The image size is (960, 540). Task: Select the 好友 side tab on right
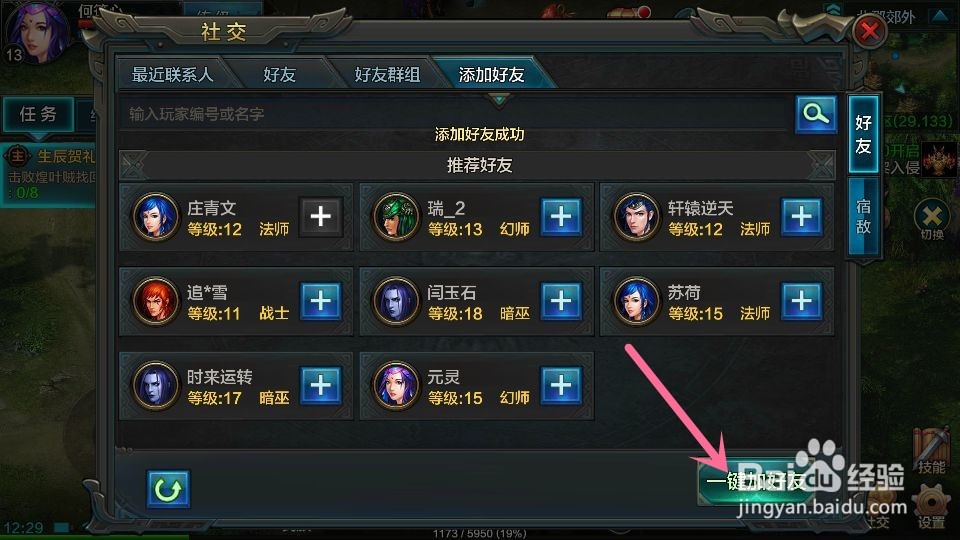point(863,134)
